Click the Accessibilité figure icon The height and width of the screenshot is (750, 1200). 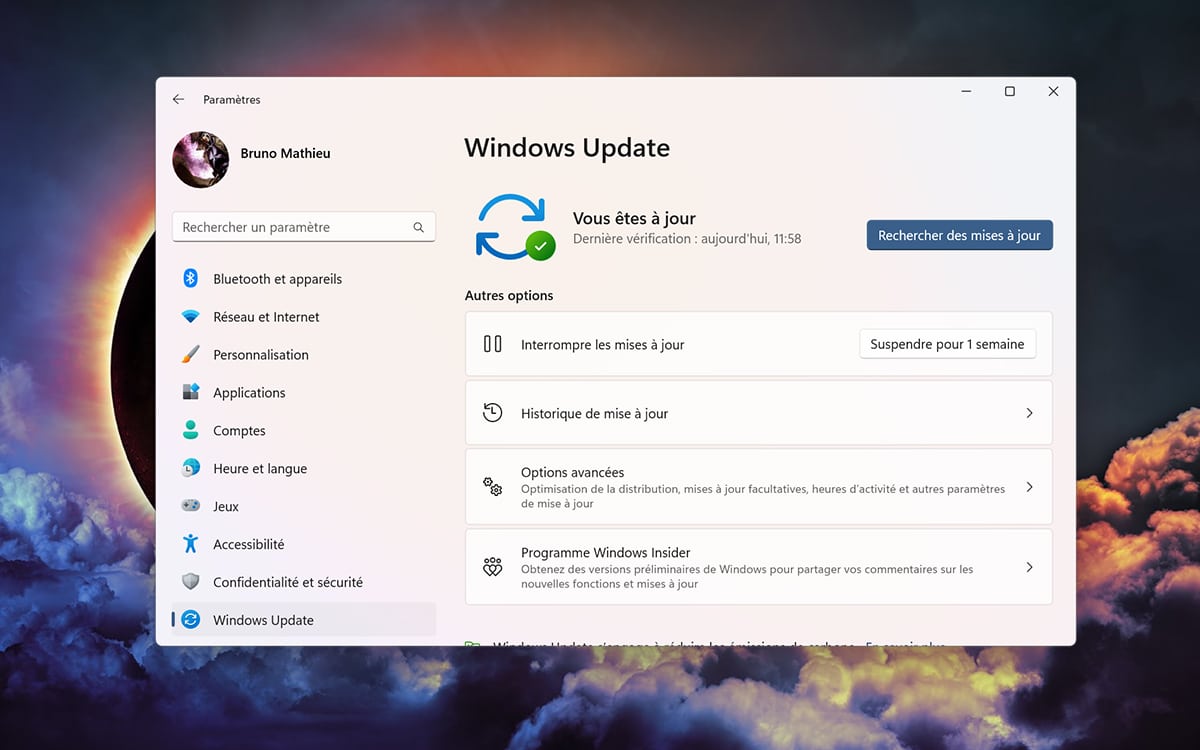pos(190,544)
